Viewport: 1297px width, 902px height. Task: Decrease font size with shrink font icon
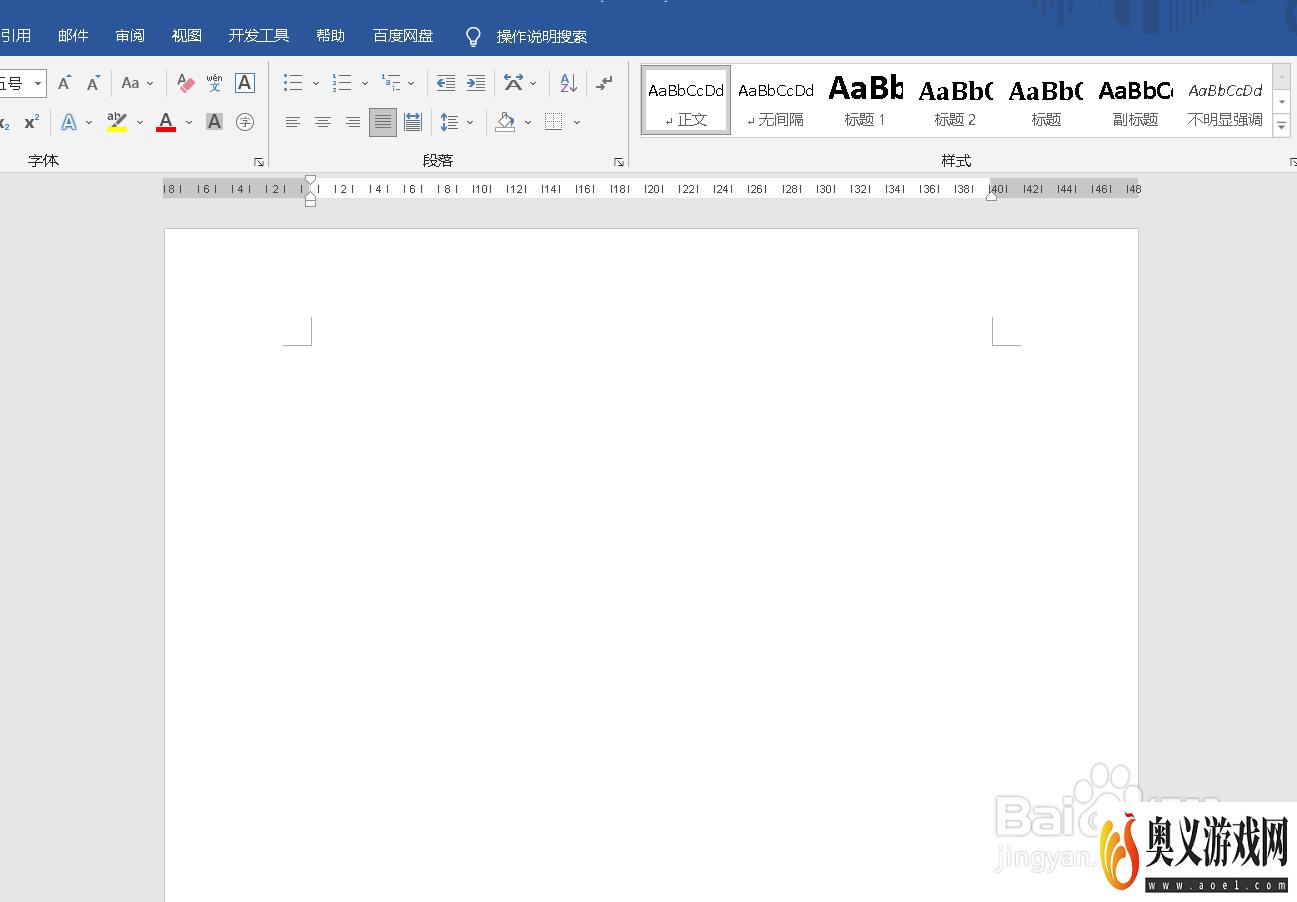93,83
